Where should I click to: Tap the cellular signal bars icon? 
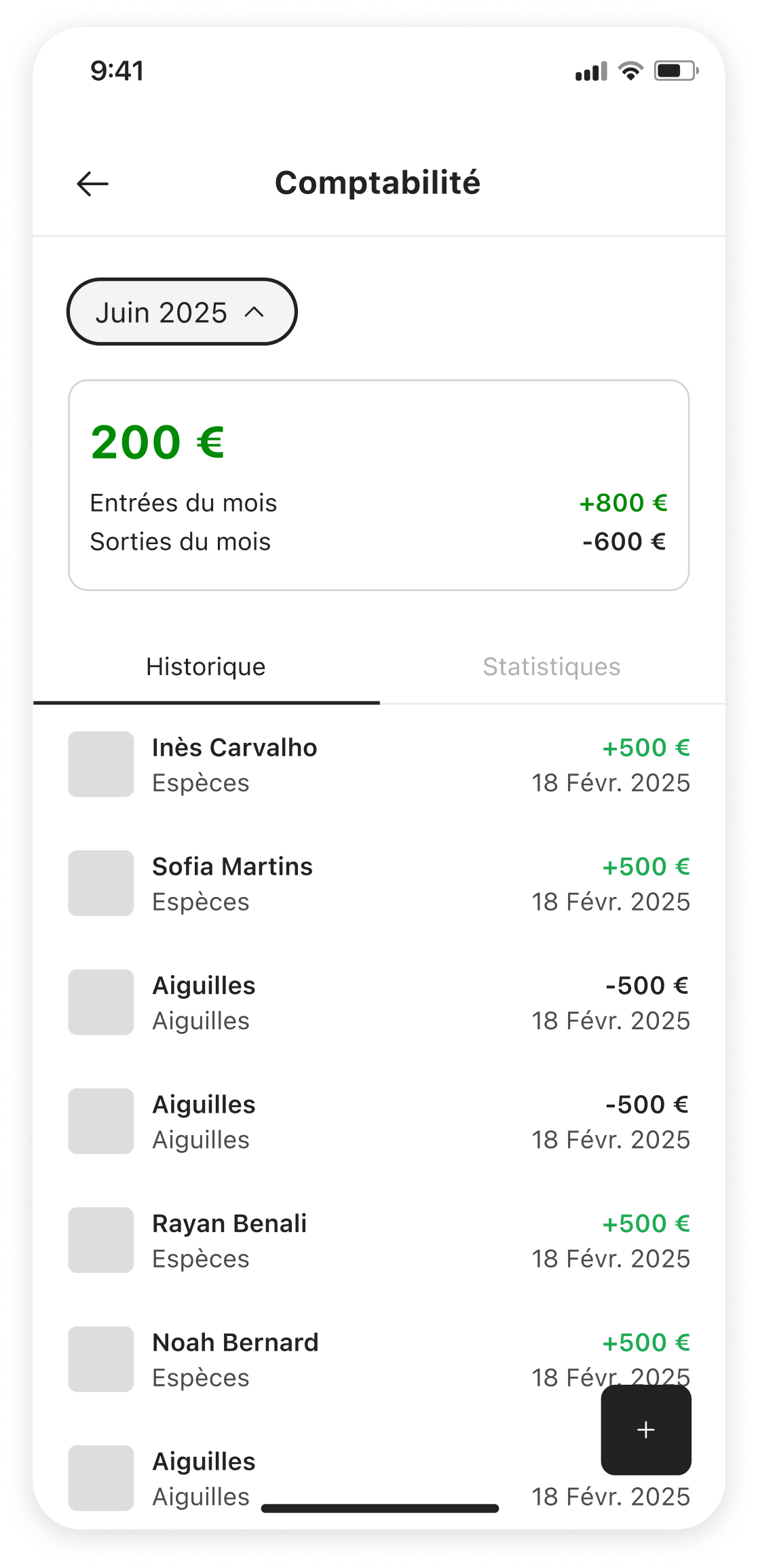pyautogui.click(x=591, y=71)
